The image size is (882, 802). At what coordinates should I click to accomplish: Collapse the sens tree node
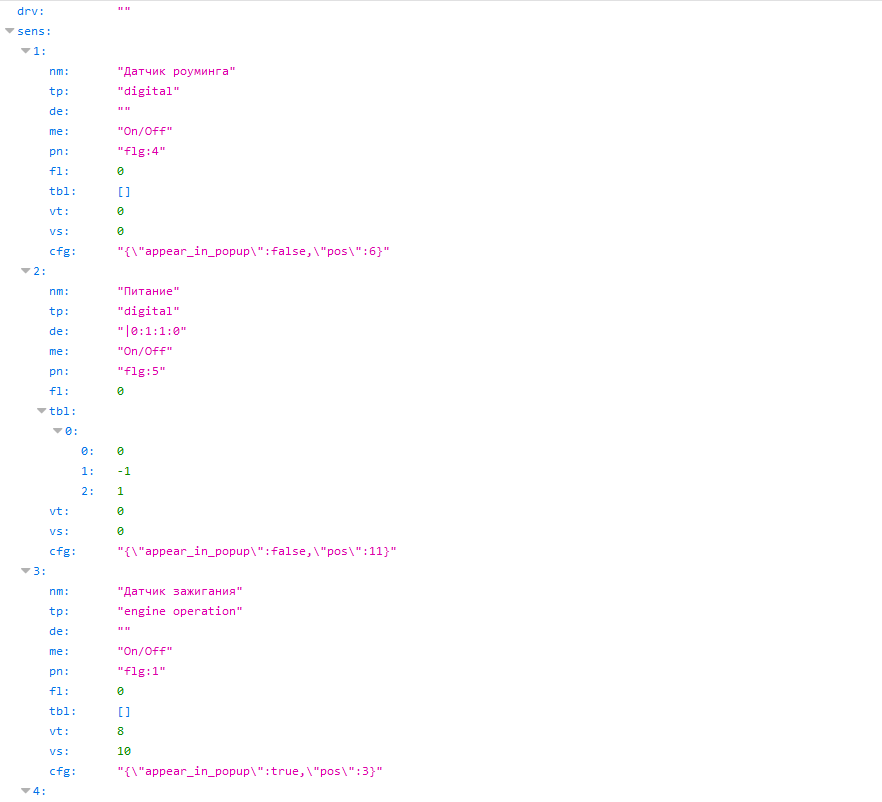10,31
